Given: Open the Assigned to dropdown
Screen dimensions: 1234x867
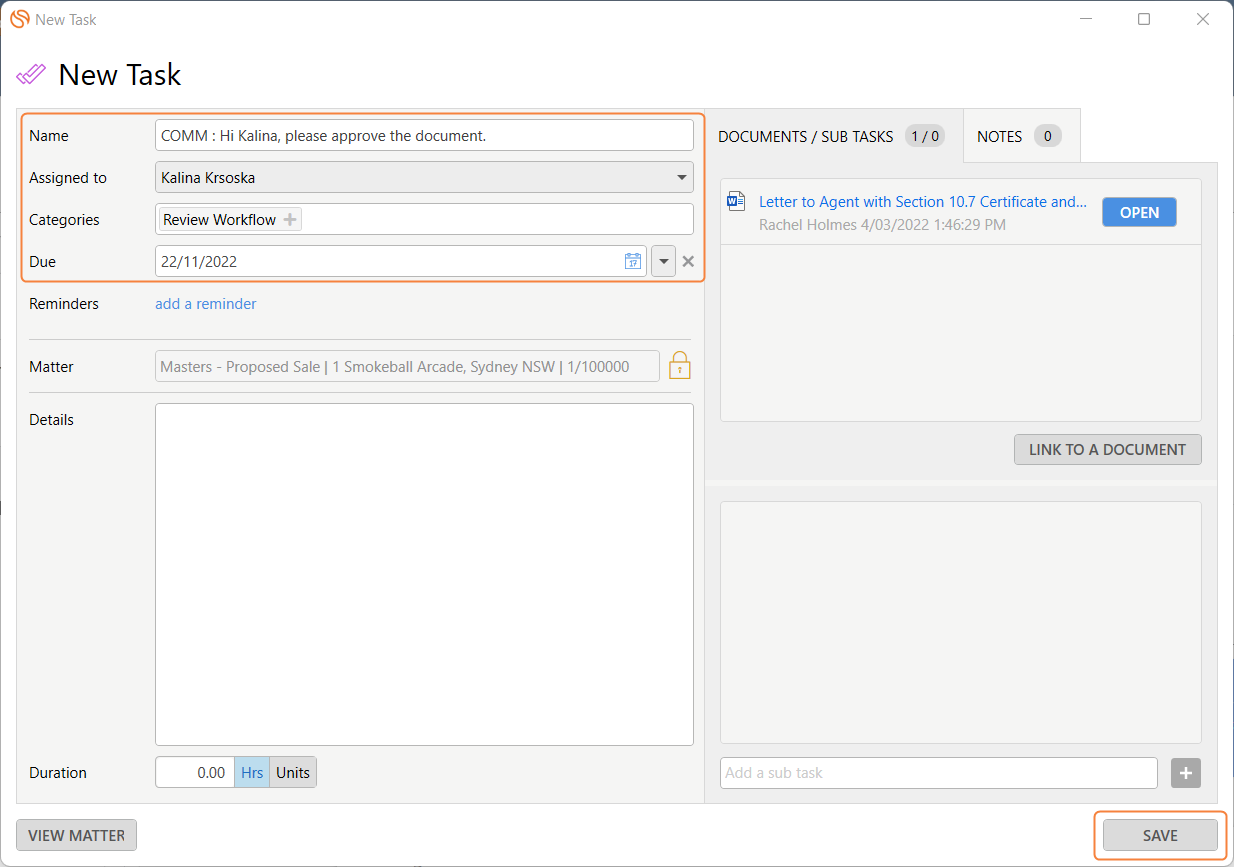Looking at the screenshot, I should (682, 178).
